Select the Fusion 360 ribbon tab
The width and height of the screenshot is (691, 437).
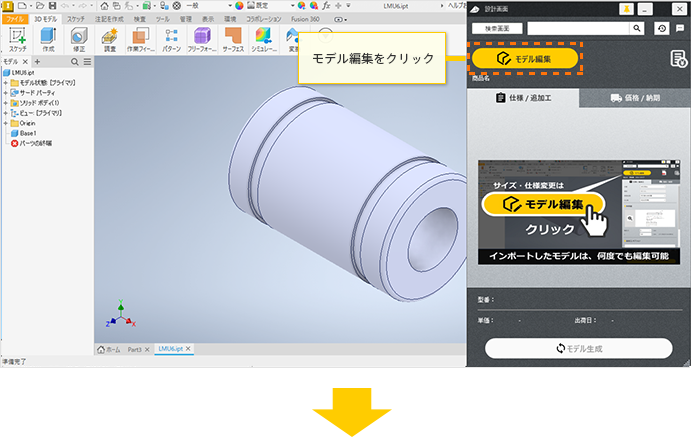(305, 19)
